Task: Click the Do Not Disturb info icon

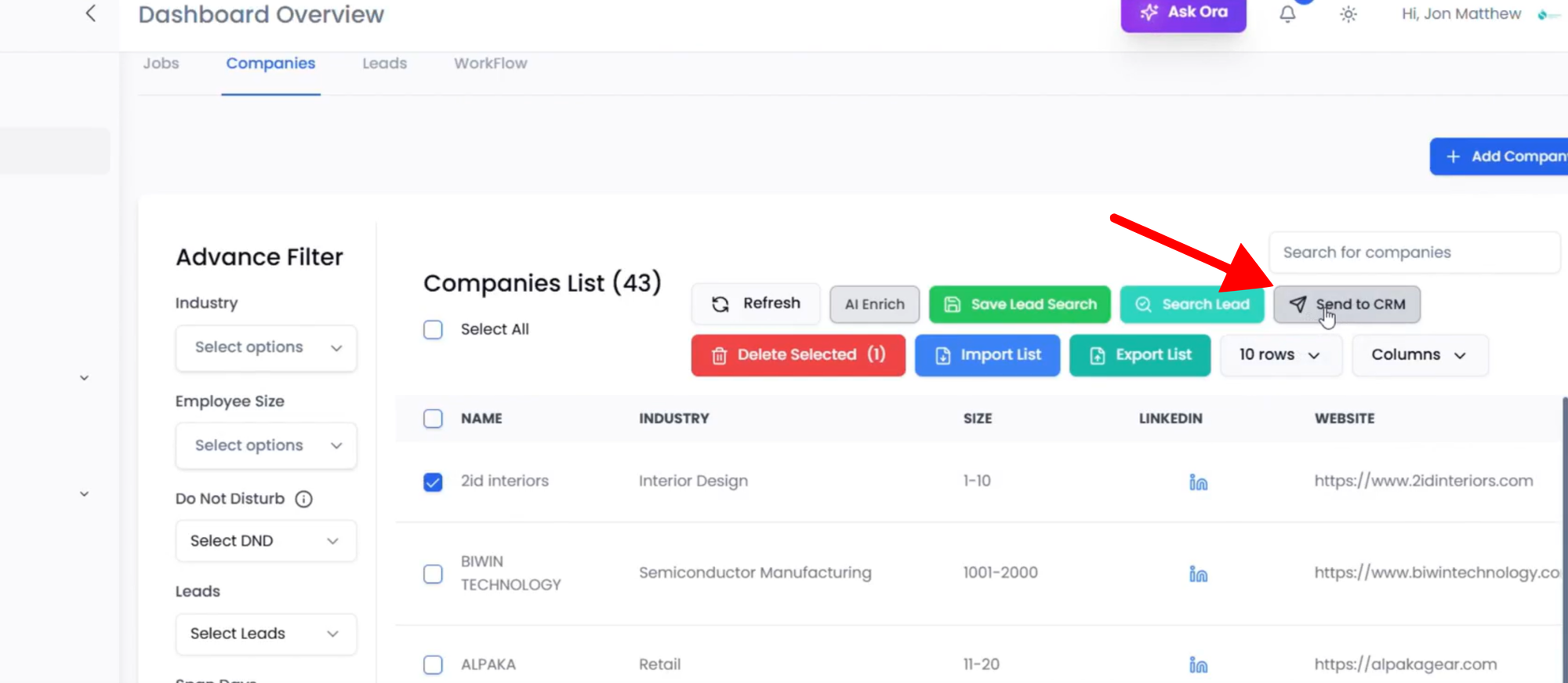Action: tap(303, 500)
